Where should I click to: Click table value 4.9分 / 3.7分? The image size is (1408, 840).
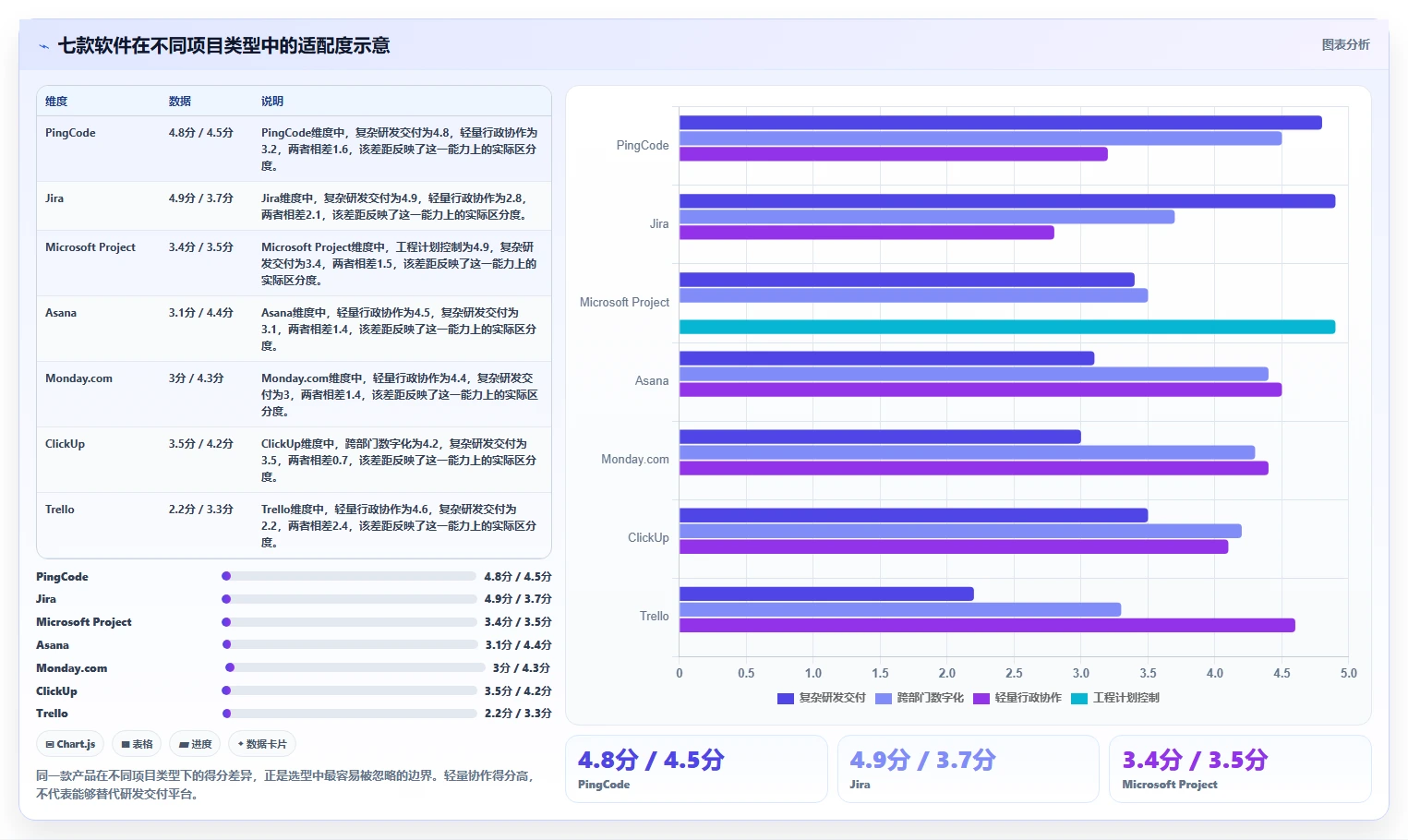(201, 198)
